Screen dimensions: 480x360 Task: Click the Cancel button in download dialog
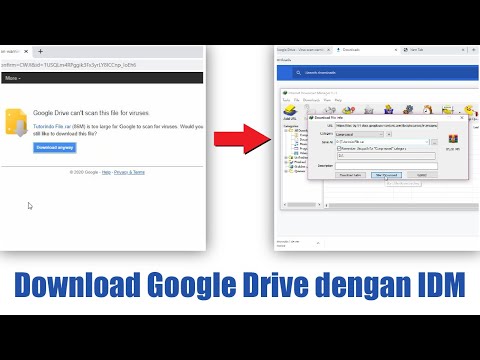tap(422, 175)
